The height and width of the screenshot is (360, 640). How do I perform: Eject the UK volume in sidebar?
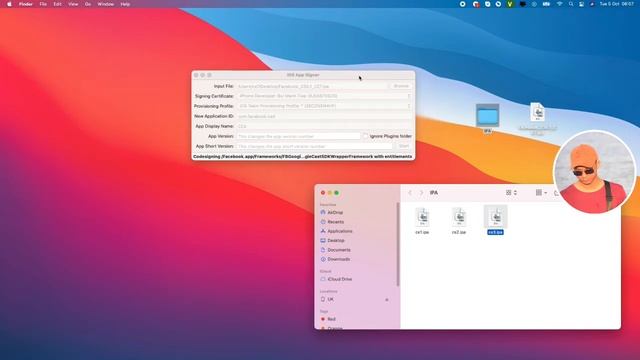[387, 300]
